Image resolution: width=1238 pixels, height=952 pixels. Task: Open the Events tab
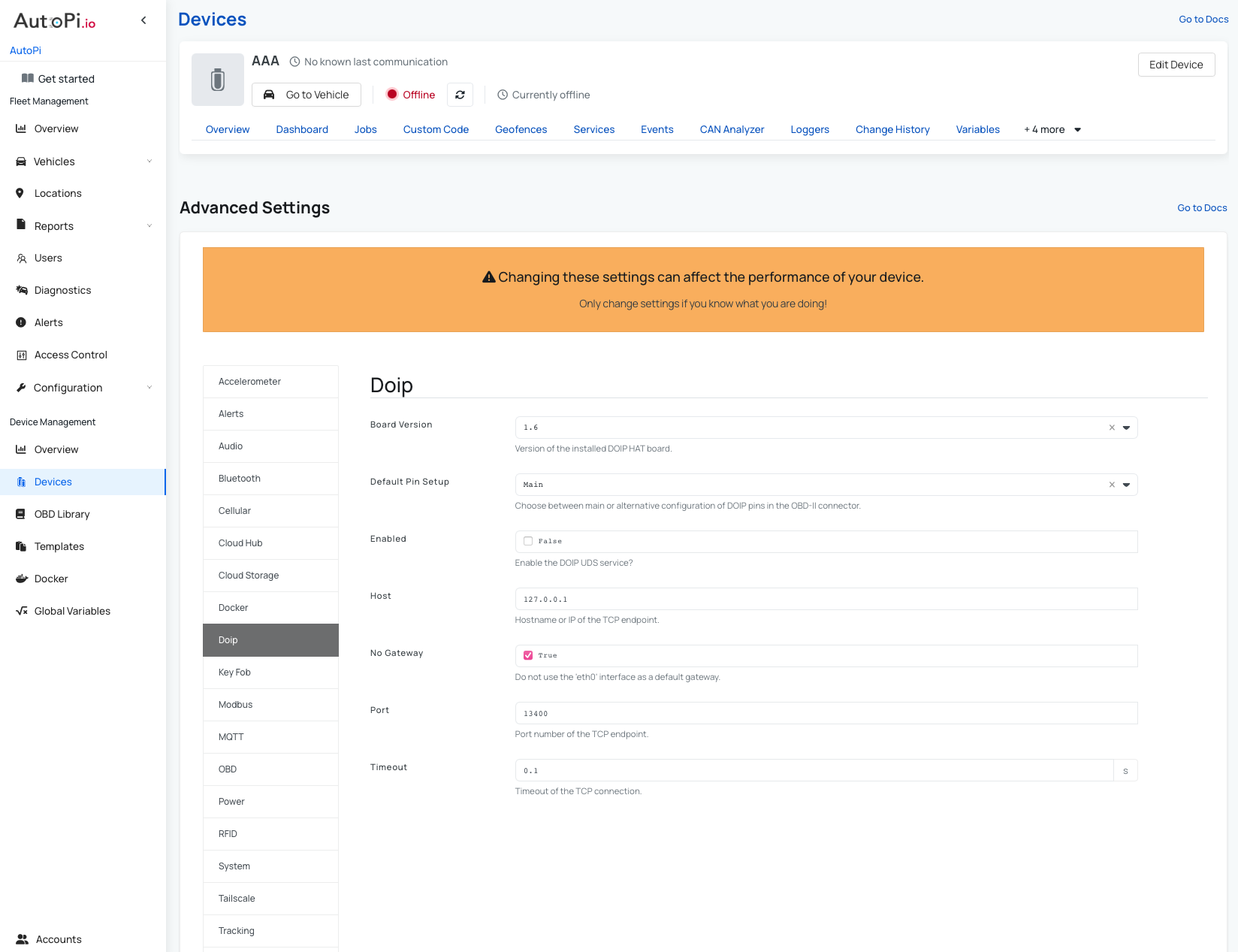[657, 129]
